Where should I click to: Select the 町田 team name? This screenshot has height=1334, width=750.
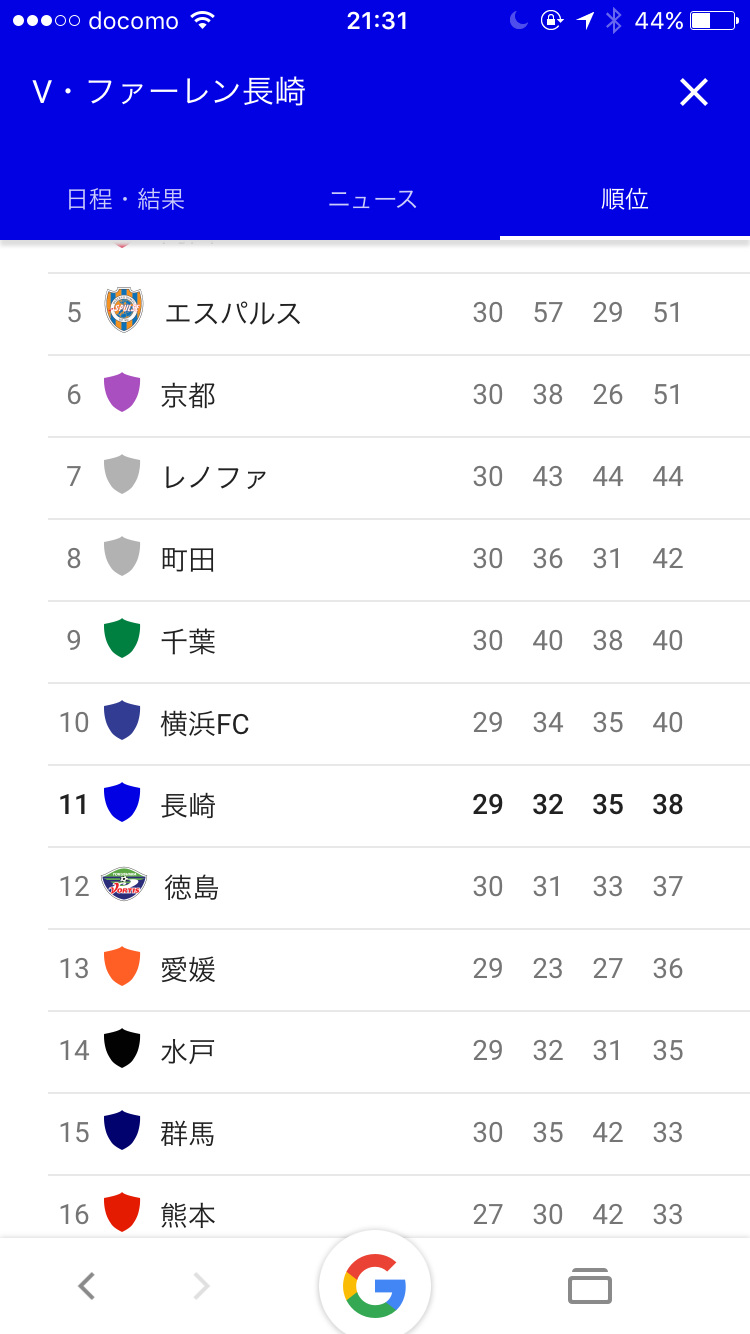pos(188,559)
